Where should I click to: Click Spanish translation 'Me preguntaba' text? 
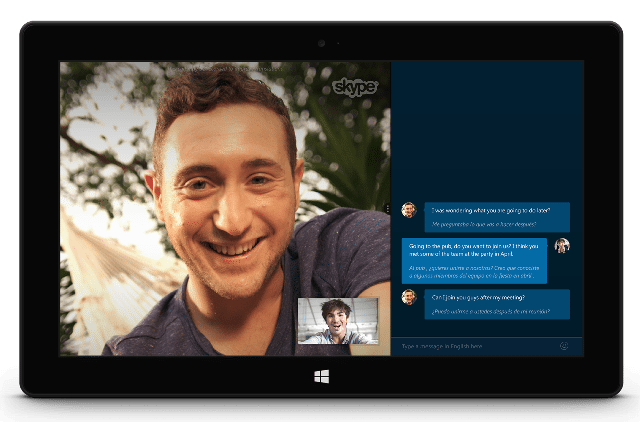point(485,223)
